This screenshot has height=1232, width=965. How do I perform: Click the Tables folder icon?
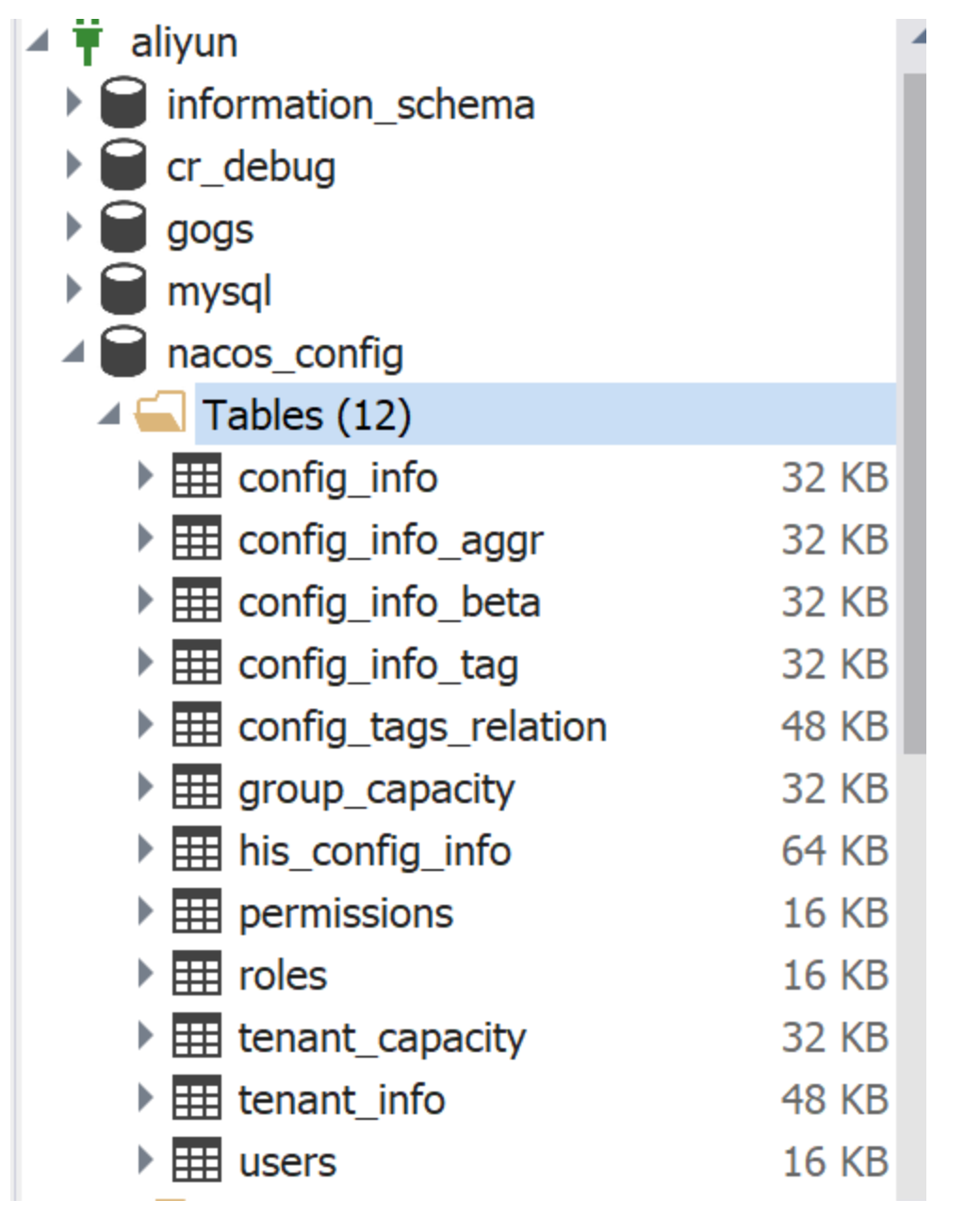(x=159, y=414)
